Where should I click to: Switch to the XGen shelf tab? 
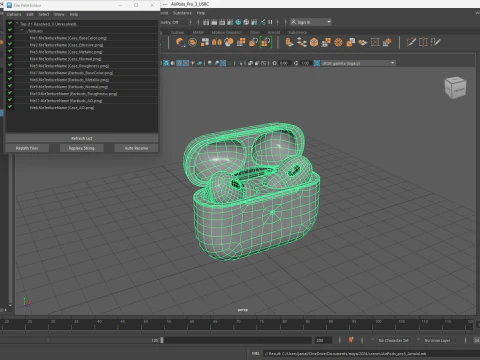255,32
